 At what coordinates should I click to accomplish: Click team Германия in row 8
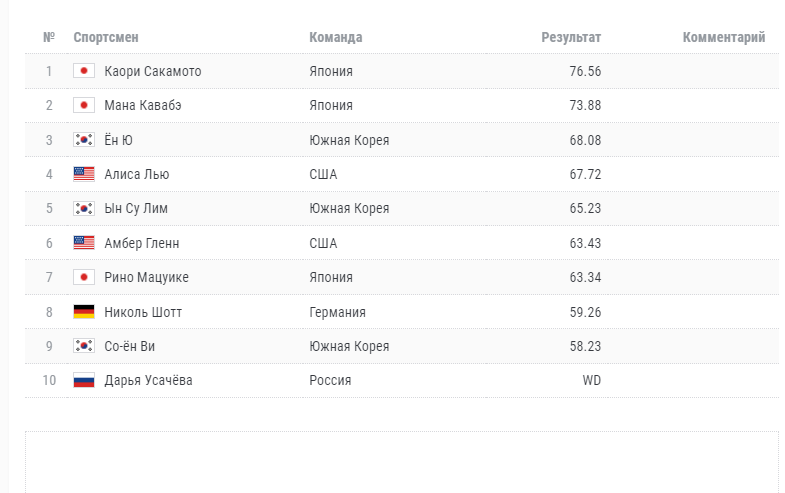click(338, 312)
